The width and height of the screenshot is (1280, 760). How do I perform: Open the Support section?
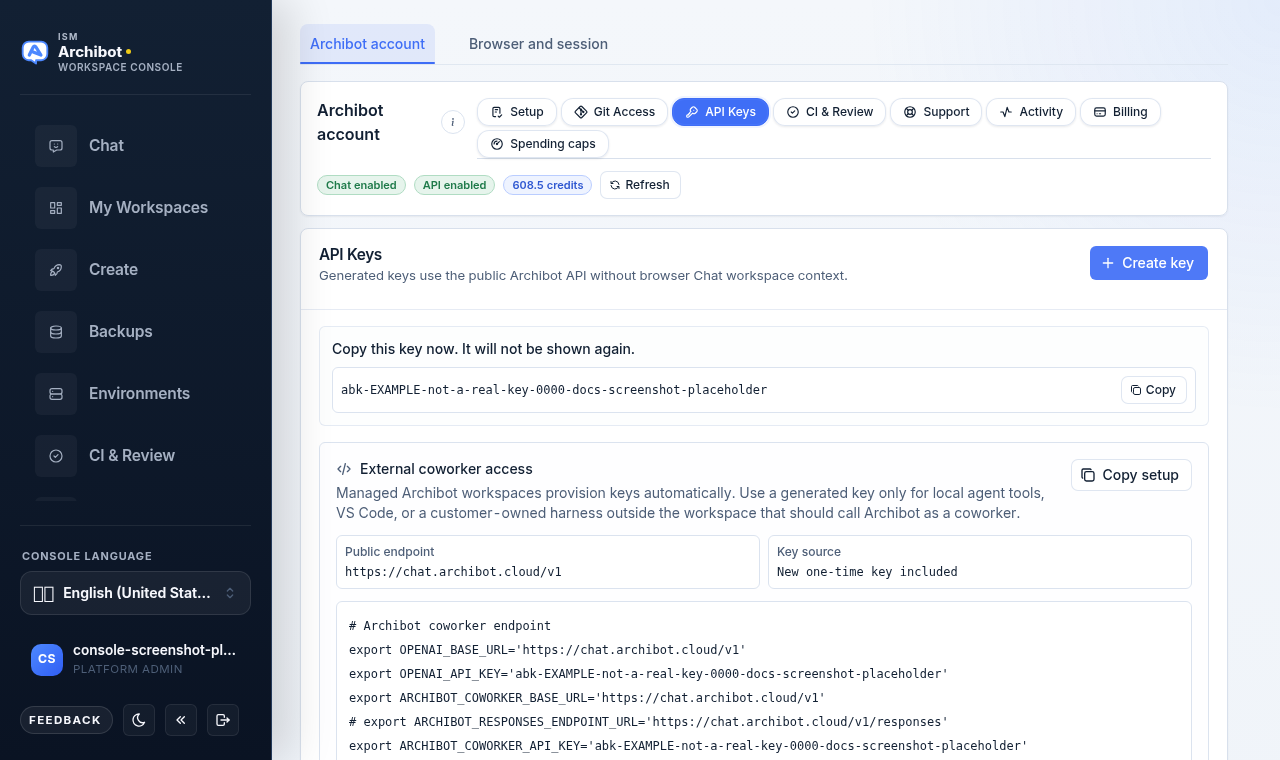[936, 112]
